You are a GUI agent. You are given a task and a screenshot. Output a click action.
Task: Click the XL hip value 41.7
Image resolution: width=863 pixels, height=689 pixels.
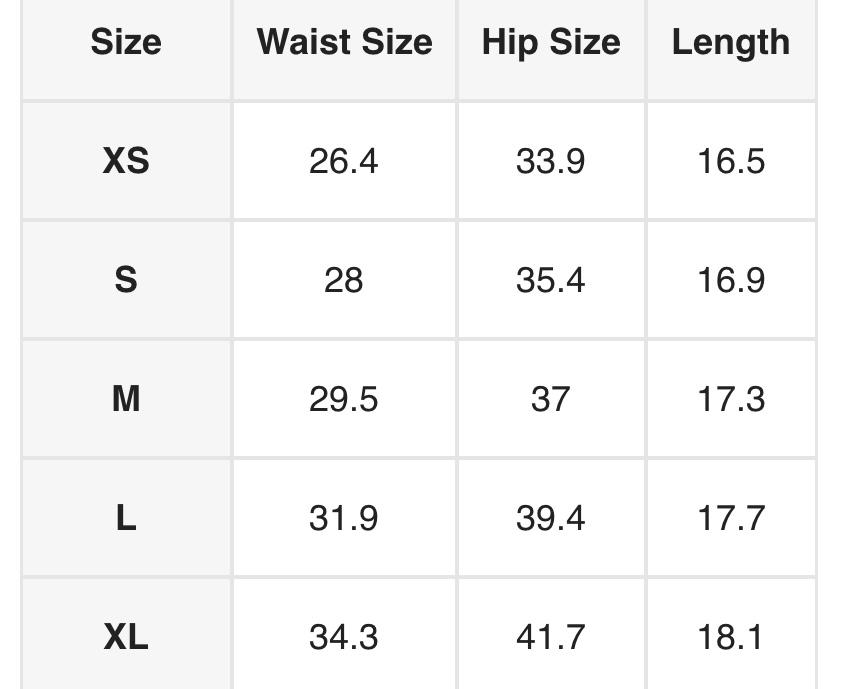tap(551, 636)
